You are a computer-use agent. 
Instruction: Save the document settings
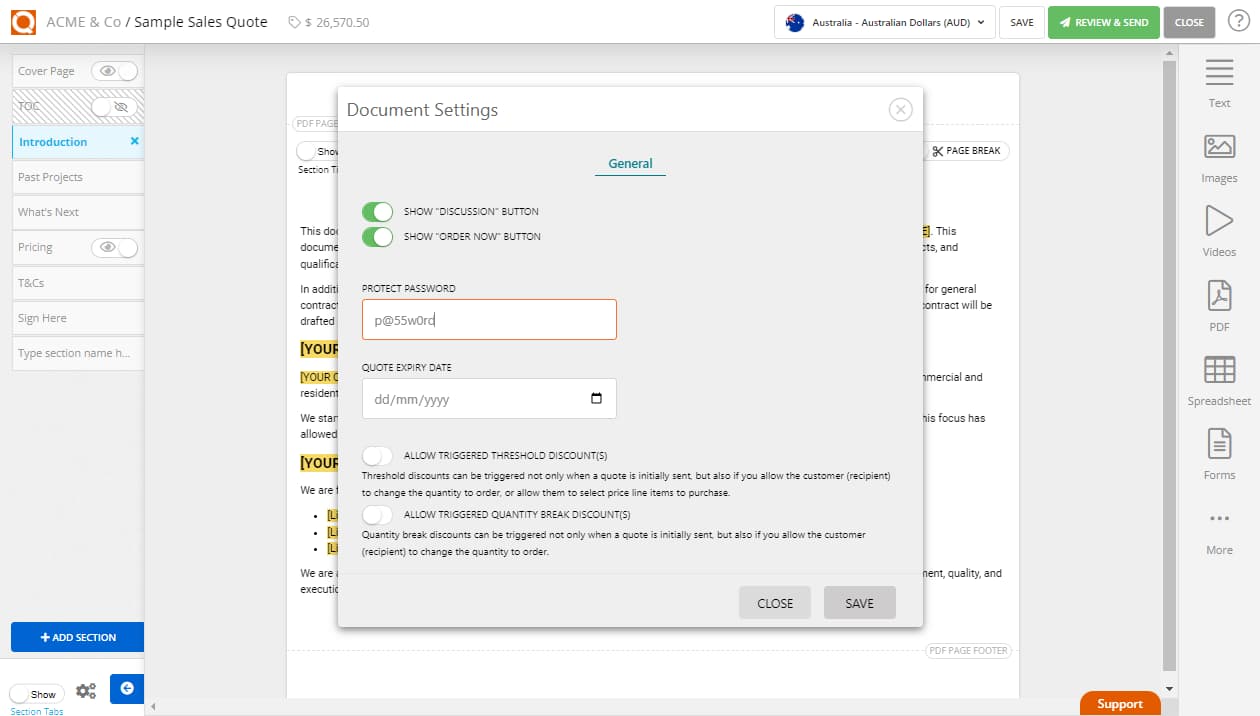tap(859, 602)
